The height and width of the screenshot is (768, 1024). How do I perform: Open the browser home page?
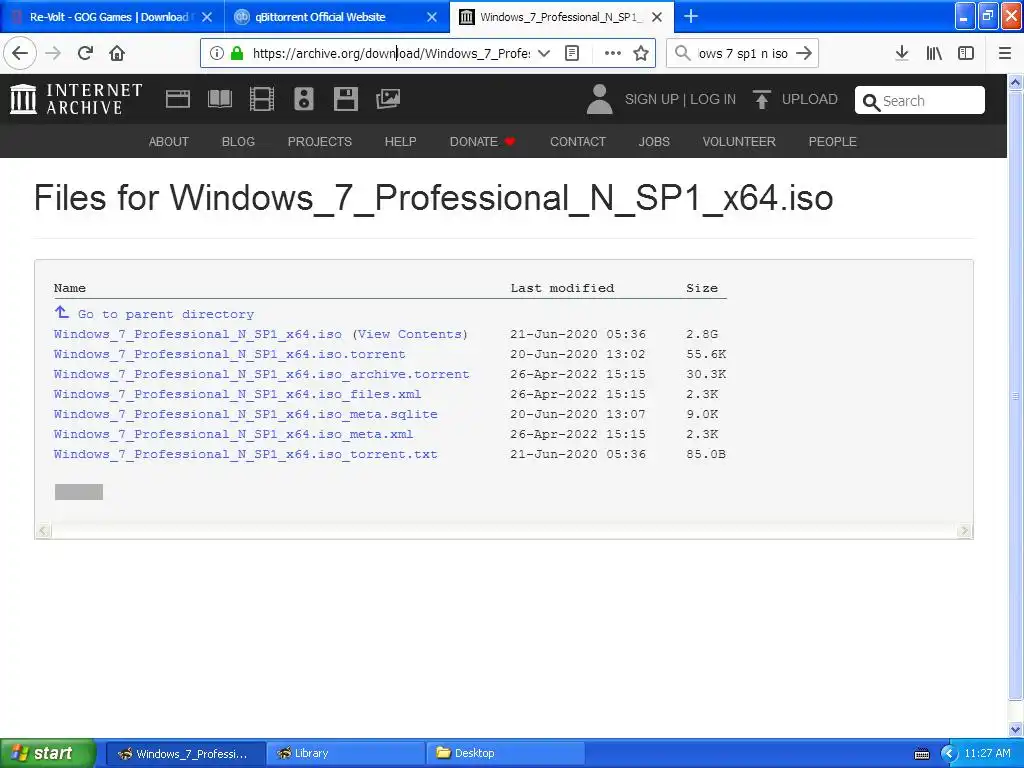tap(117, 53)
